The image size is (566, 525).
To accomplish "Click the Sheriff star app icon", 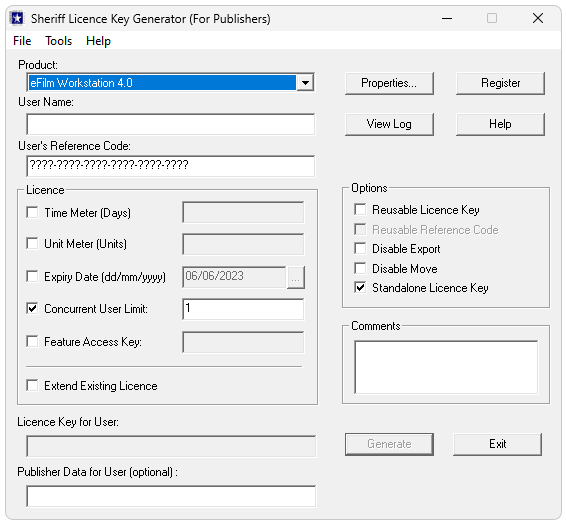I will (17, 18).
